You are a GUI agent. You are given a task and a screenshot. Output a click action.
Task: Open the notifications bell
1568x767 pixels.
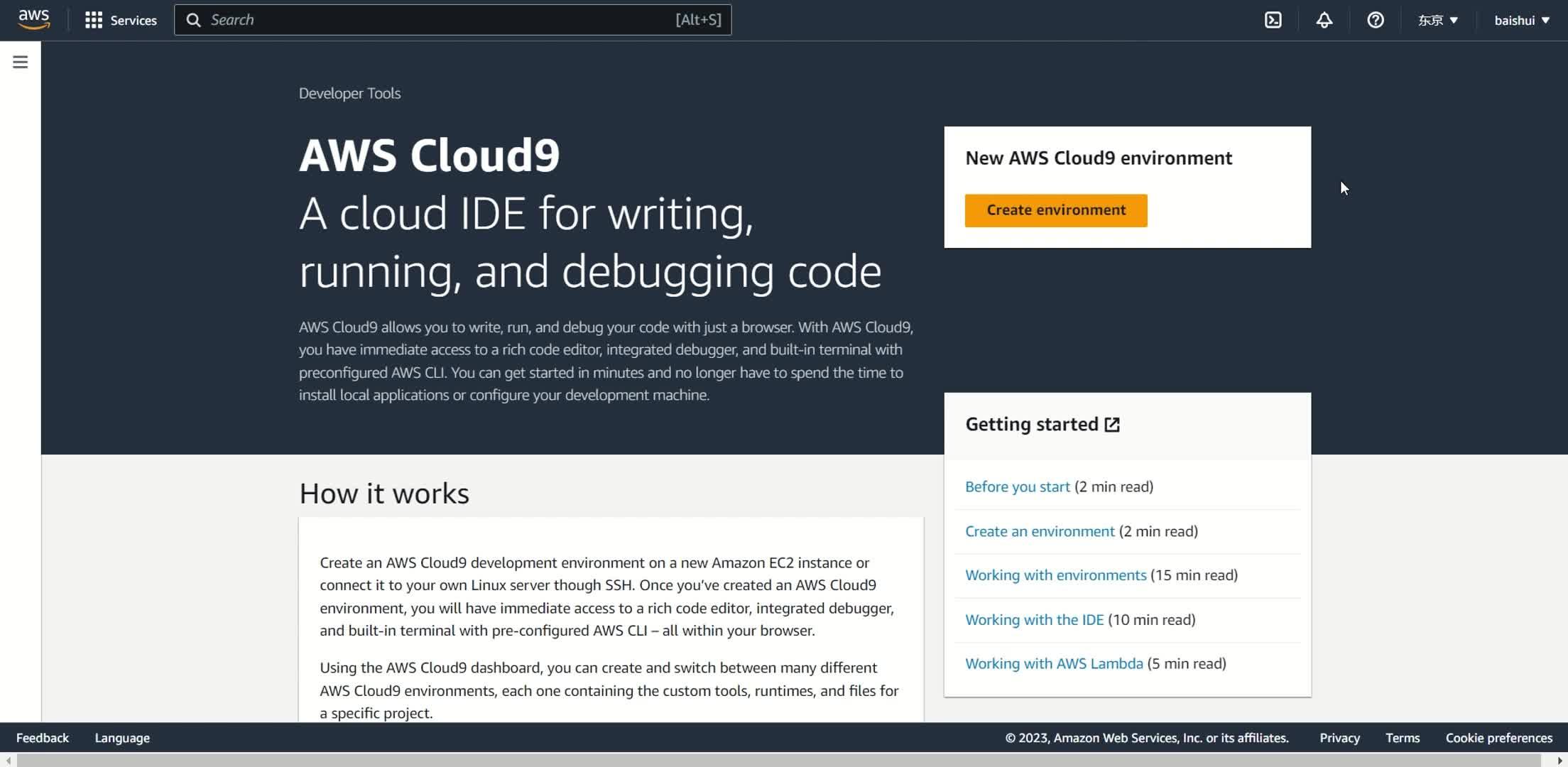(x=1324, y=20)
